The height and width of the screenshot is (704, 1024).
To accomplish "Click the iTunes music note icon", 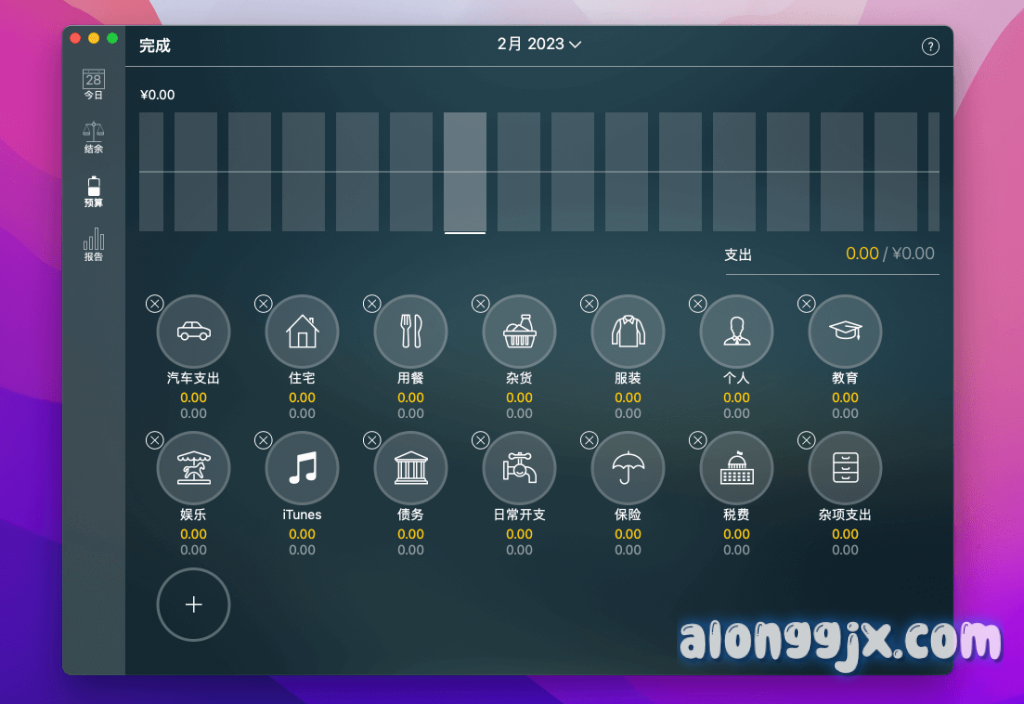I will point(302,468).
